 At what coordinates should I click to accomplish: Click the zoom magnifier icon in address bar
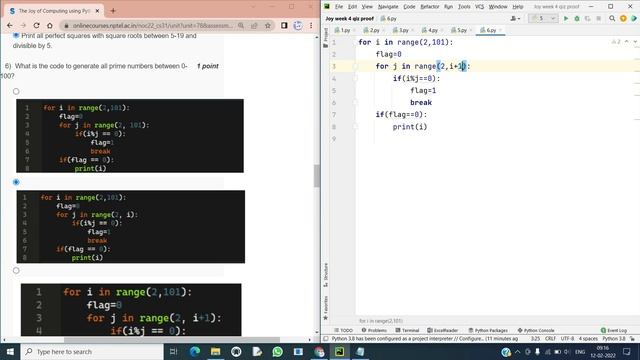tap(241, 25)
